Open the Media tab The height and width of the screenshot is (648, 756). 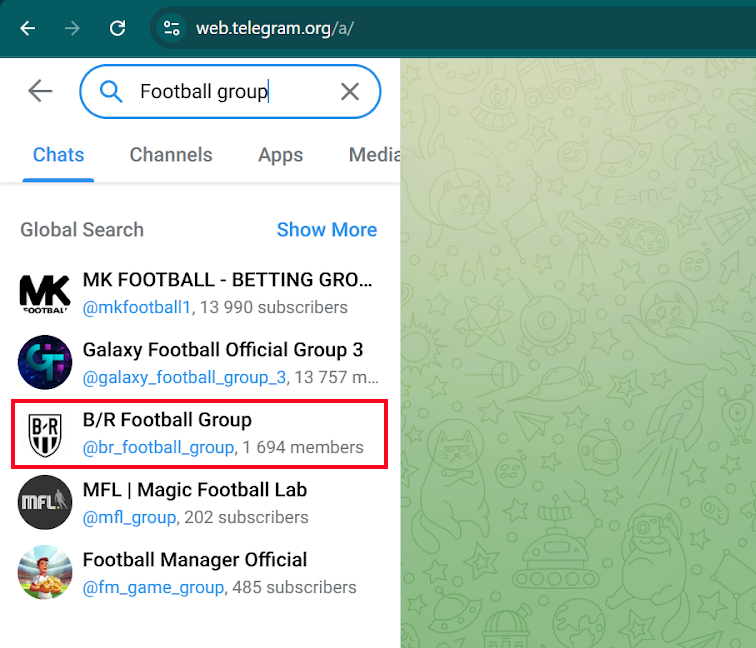pyautogui.click(x=375, y=155)
